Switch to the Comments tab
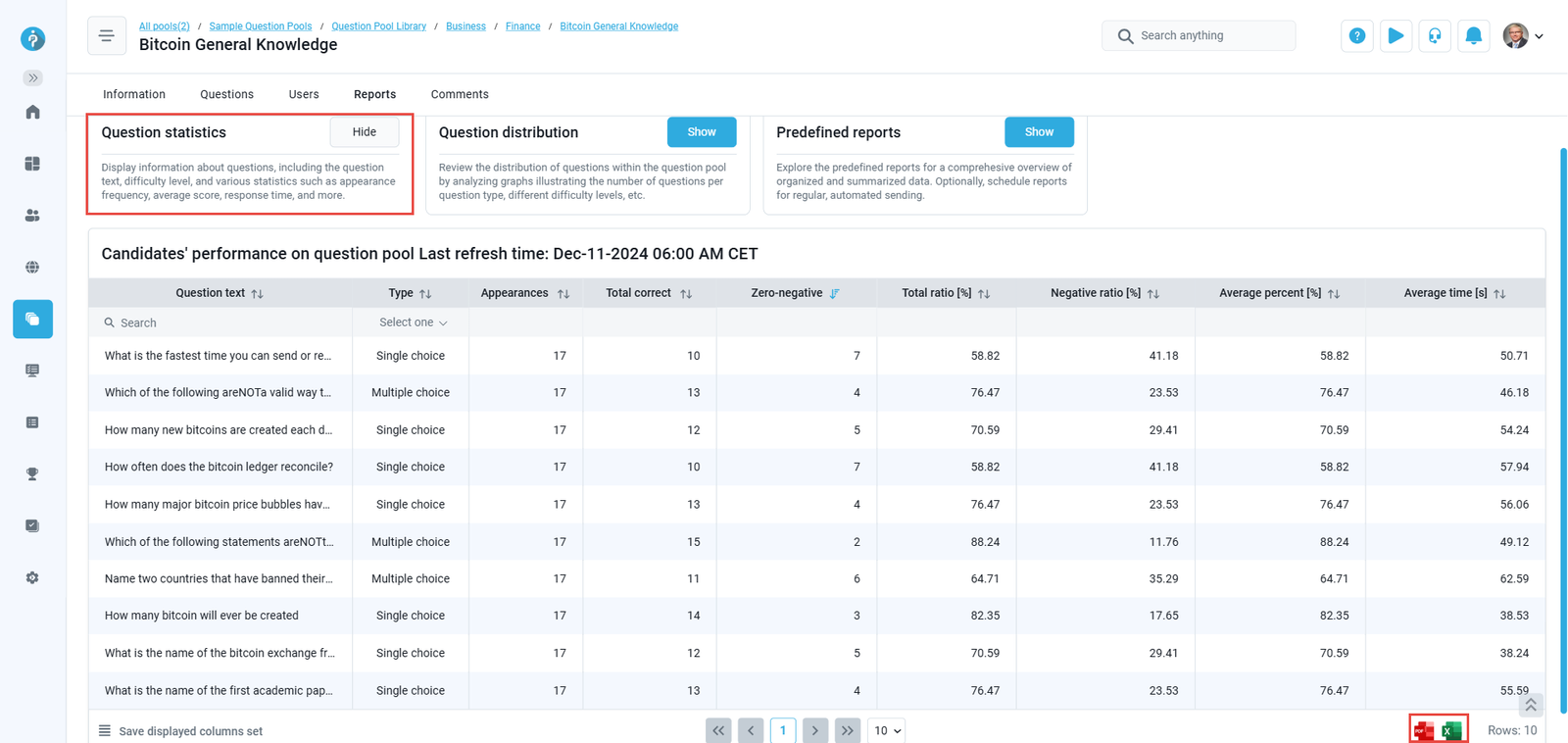The height and width of the screenshot is (743, 1568). tap(459, 95)
